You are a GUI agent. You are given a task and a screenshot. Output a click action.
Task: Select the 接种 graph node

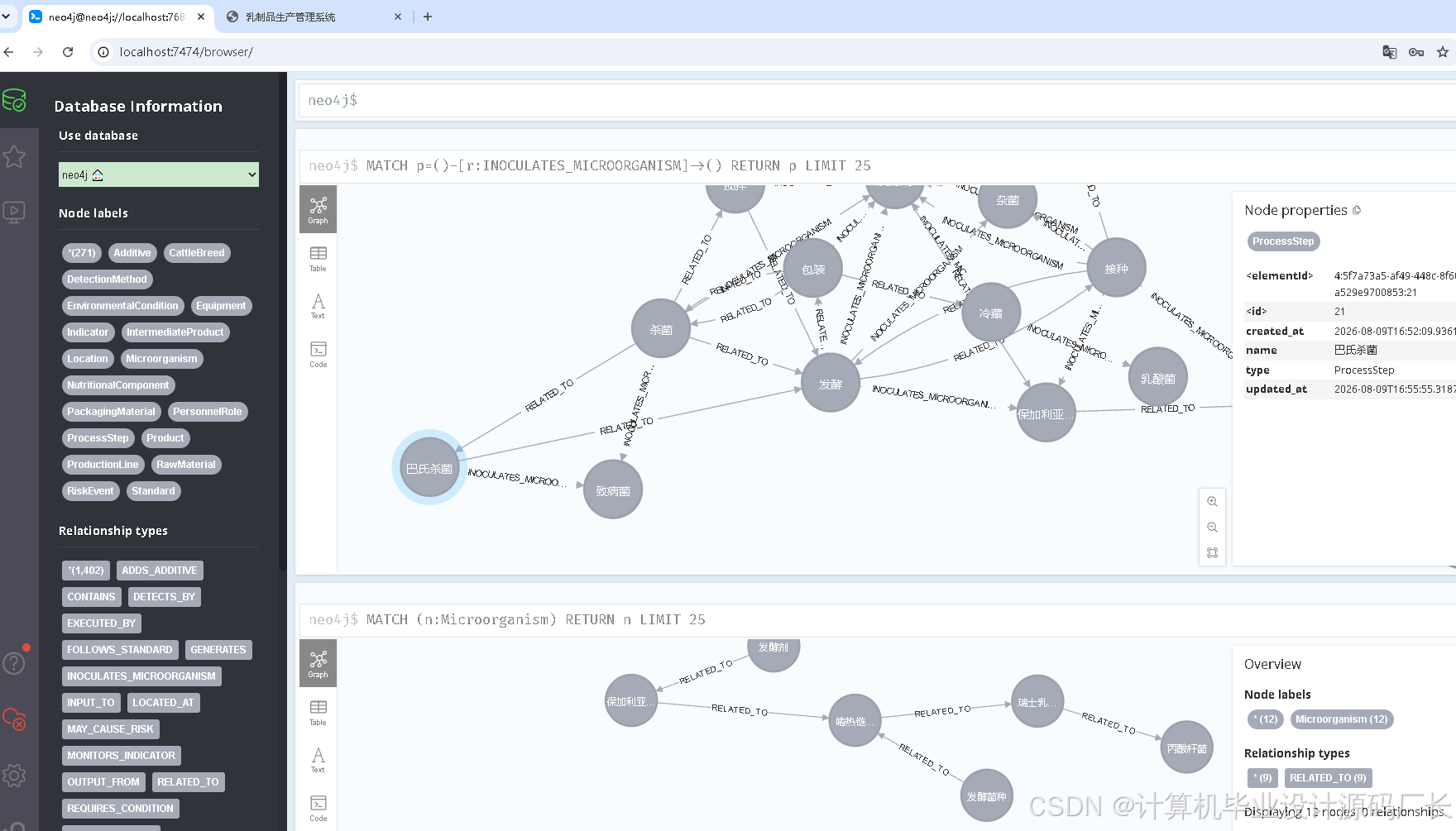(x=1117, y=268)
